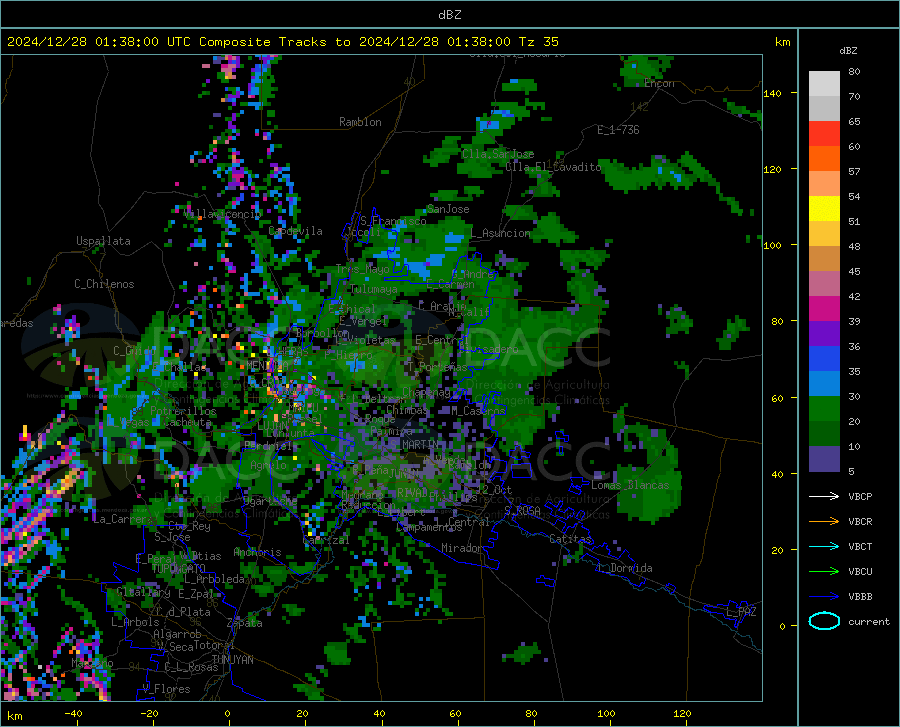Pick the purple 39 dBZ legend swatch

pyautogui.click(x=824, y=333)
